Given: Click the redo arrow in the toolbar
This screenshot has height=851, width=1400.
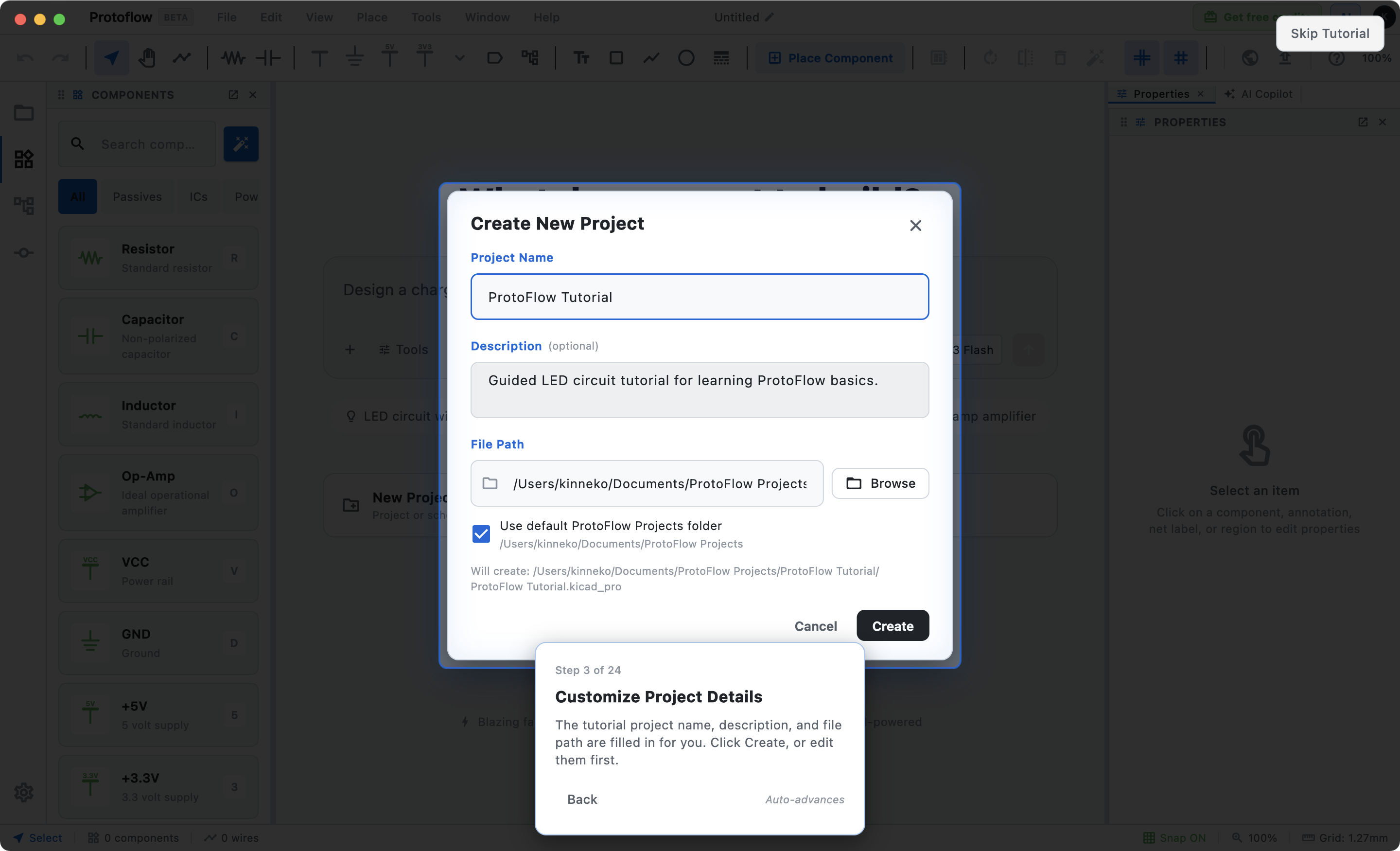Looking at the screenshot, I should click(x=60, y=58).
